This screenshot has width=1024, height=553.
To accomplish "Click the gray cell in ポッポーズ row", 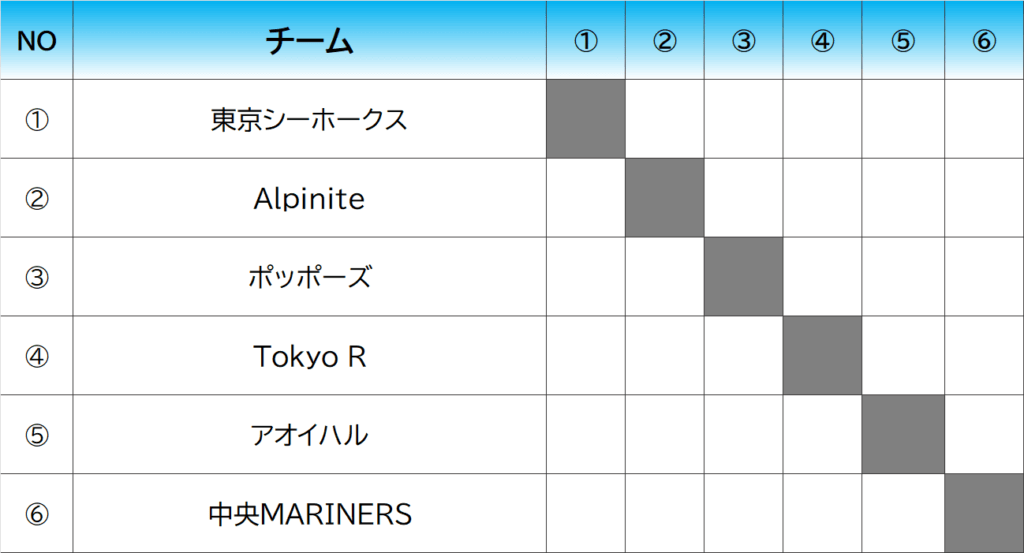I will 743,278.
